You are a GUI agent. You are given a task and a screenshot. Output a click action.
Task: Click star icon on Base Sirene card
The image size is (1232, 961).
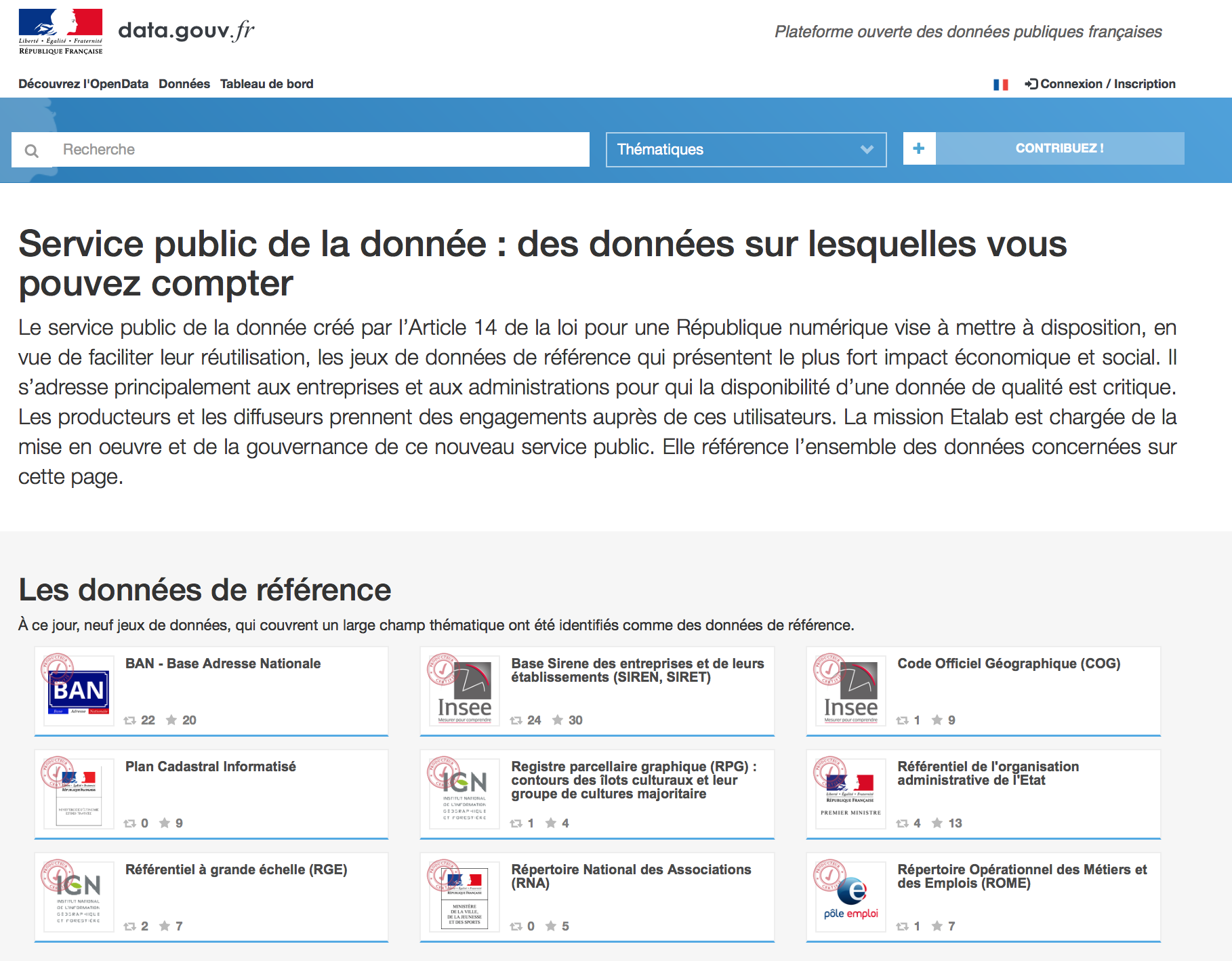(558, 720)
